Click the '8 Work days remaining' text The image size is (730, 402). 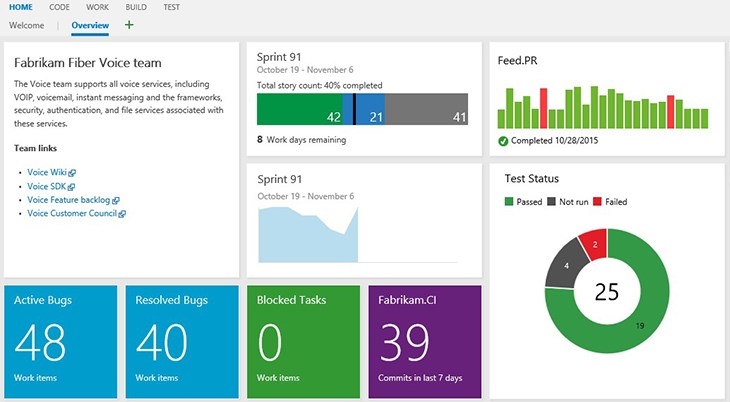[301, 139]
